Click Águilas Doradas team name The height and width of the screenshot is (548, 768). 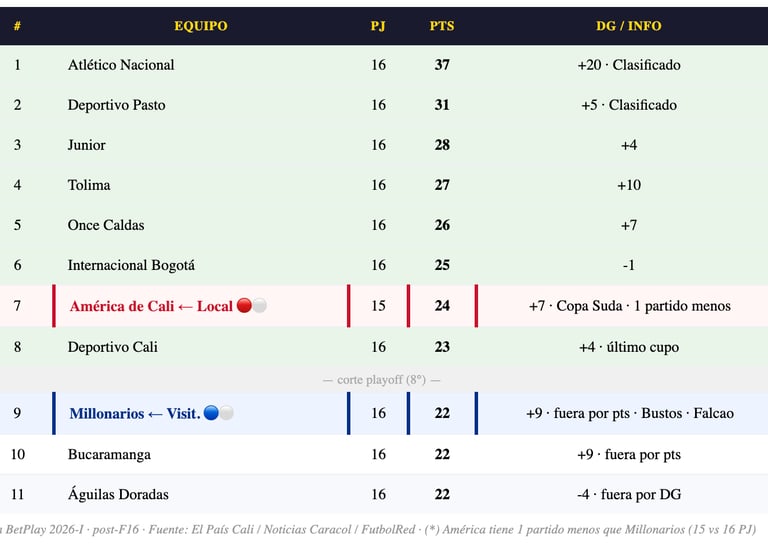pyautogui.click(x=117, y=494)
